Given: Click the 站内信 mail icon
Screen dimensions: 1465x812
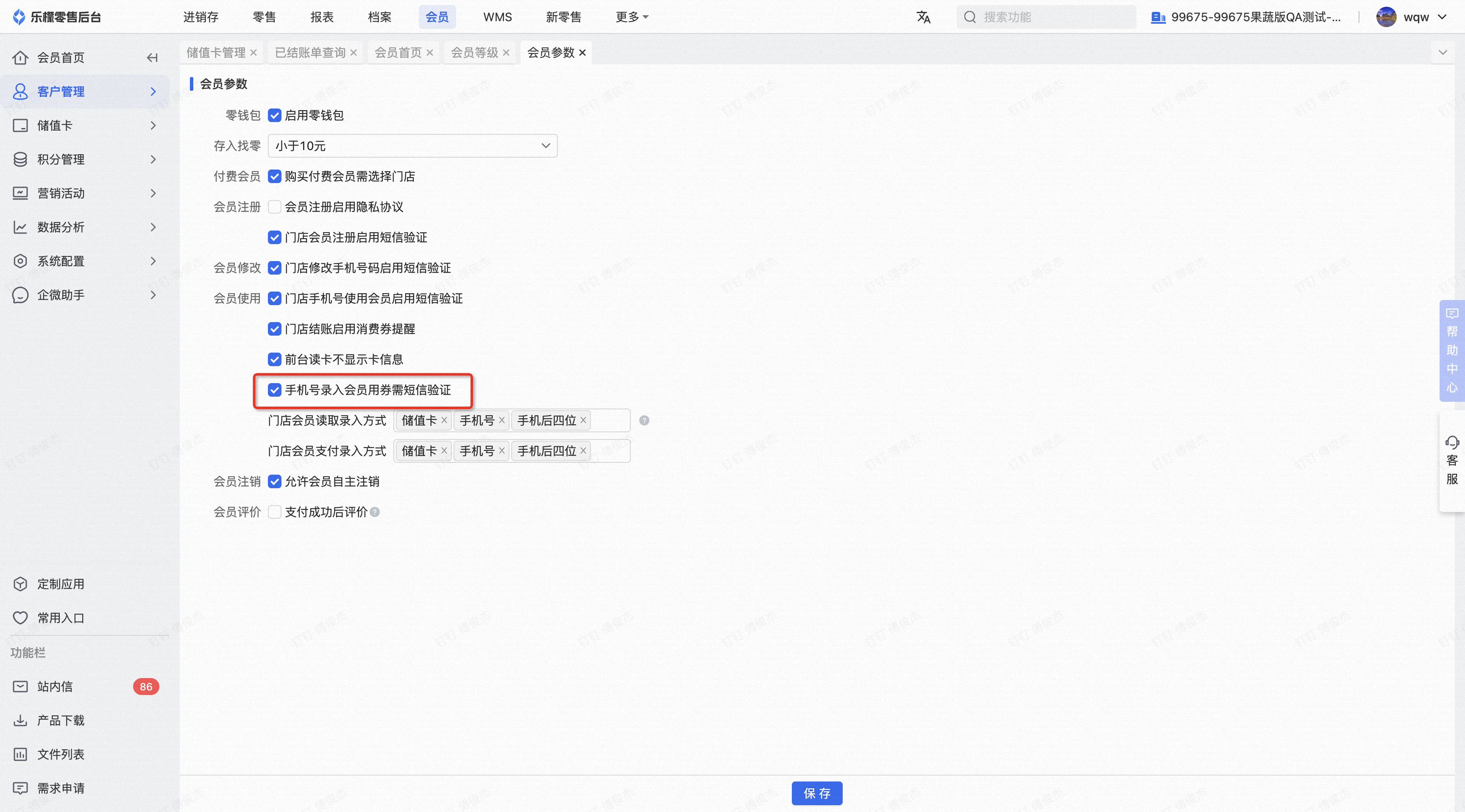Looking at the screenshot, I should [20, 686].
